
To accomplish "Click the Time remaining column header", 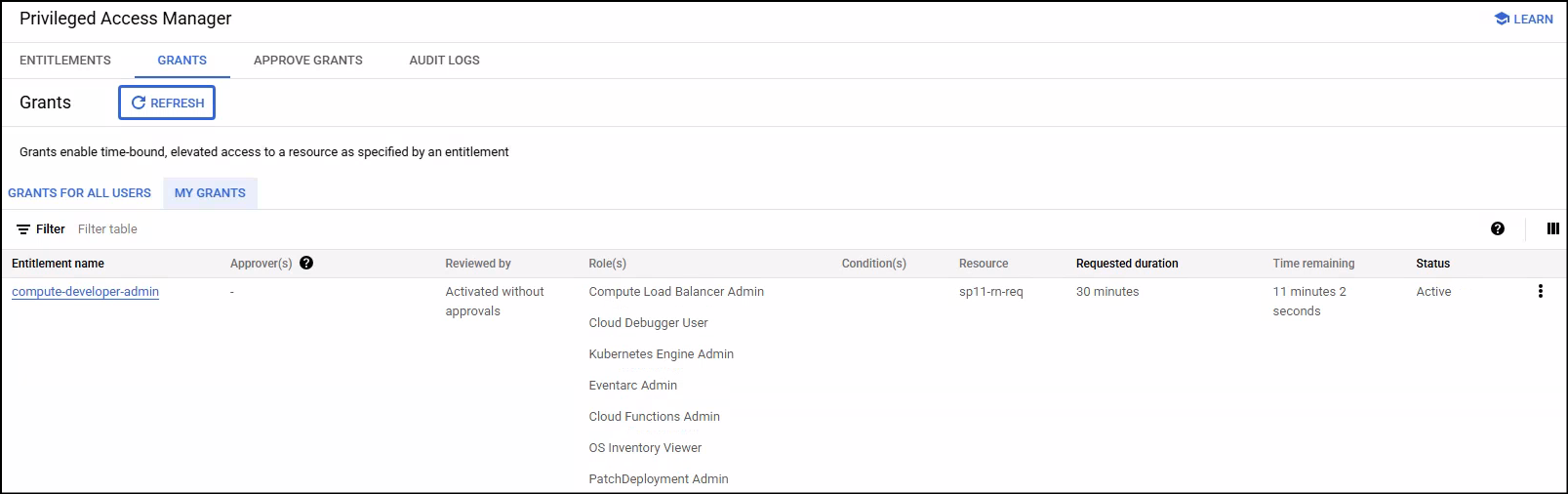I will 1313,264.
